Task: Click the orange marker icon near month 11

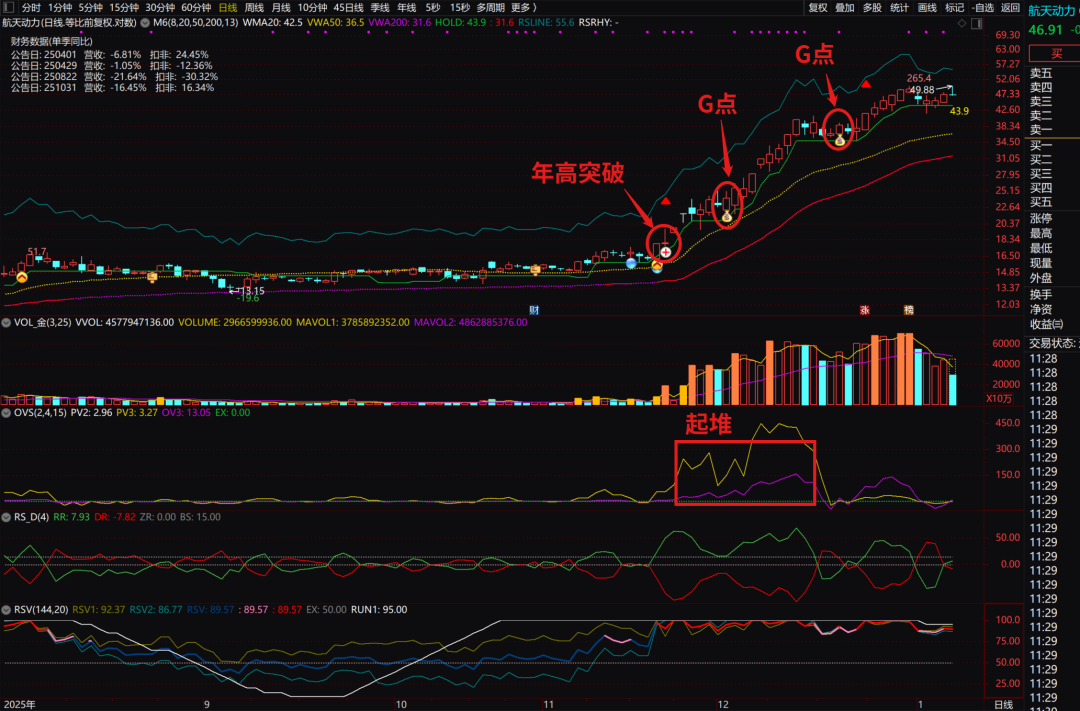Action: point(535,270)
